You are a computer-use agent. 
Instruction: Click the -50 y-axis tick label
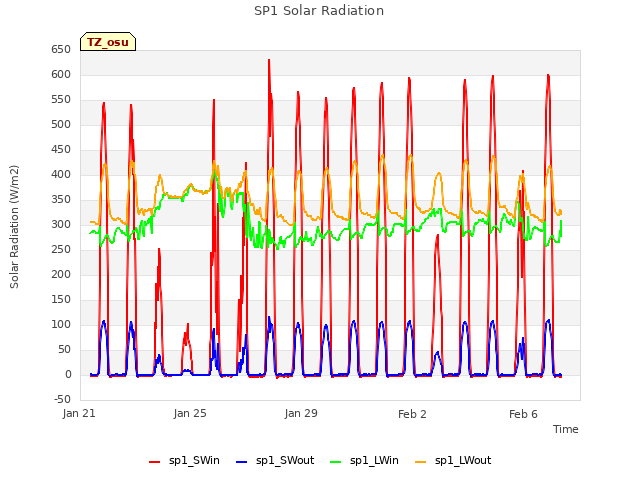click(62, 399)
